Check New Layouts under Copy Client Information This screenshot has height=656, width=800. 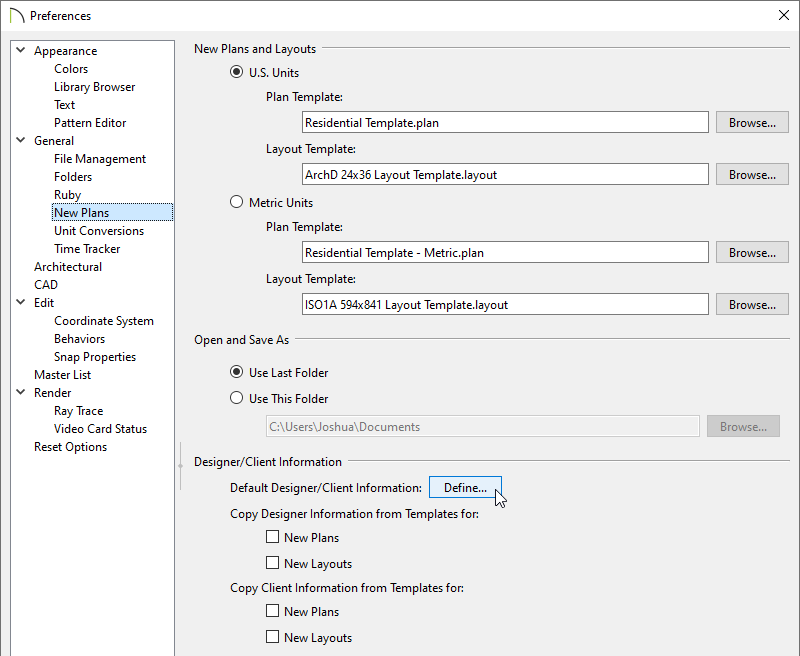272,637
